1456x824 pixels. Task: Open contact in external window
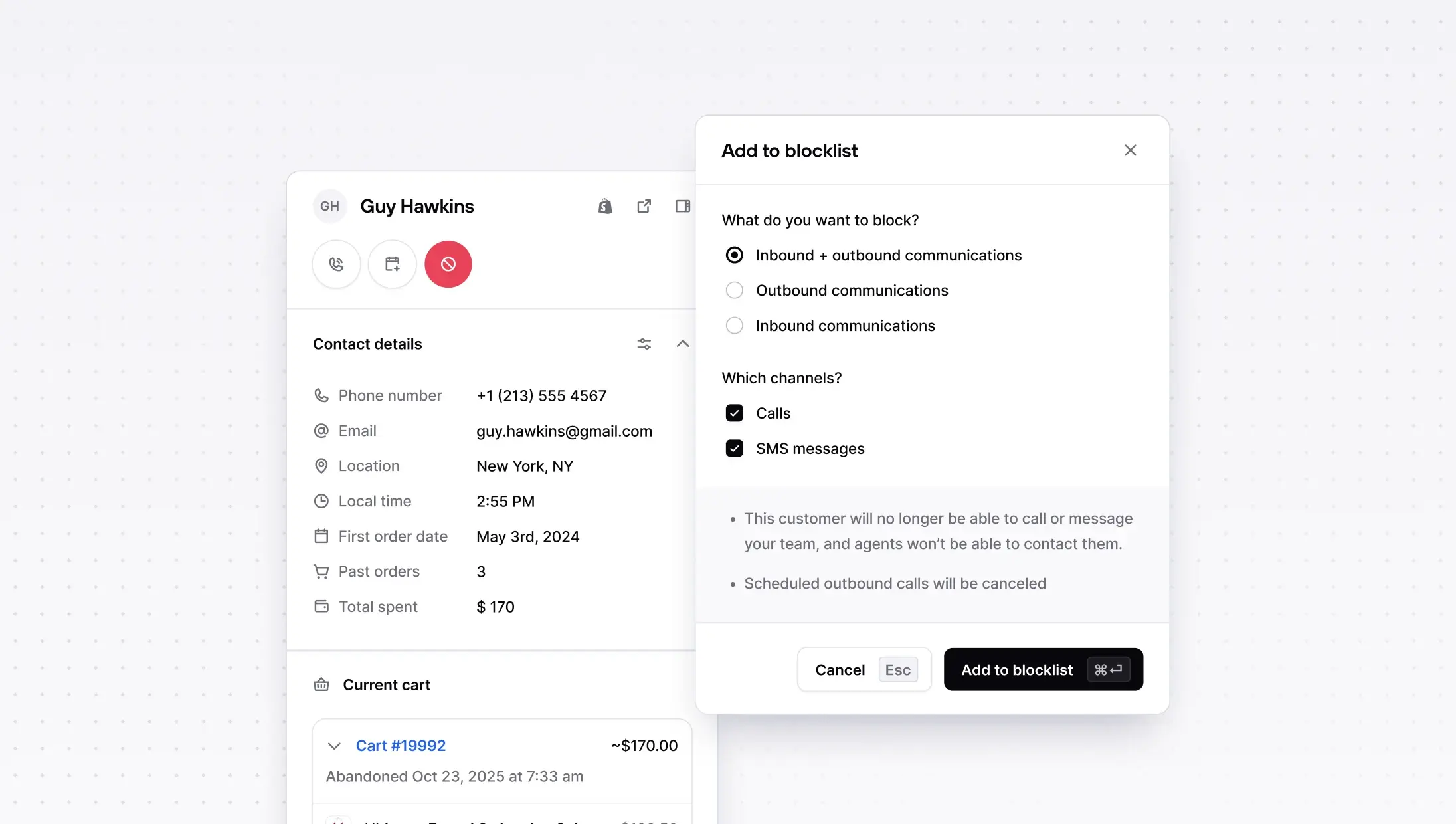click(644, 206)
